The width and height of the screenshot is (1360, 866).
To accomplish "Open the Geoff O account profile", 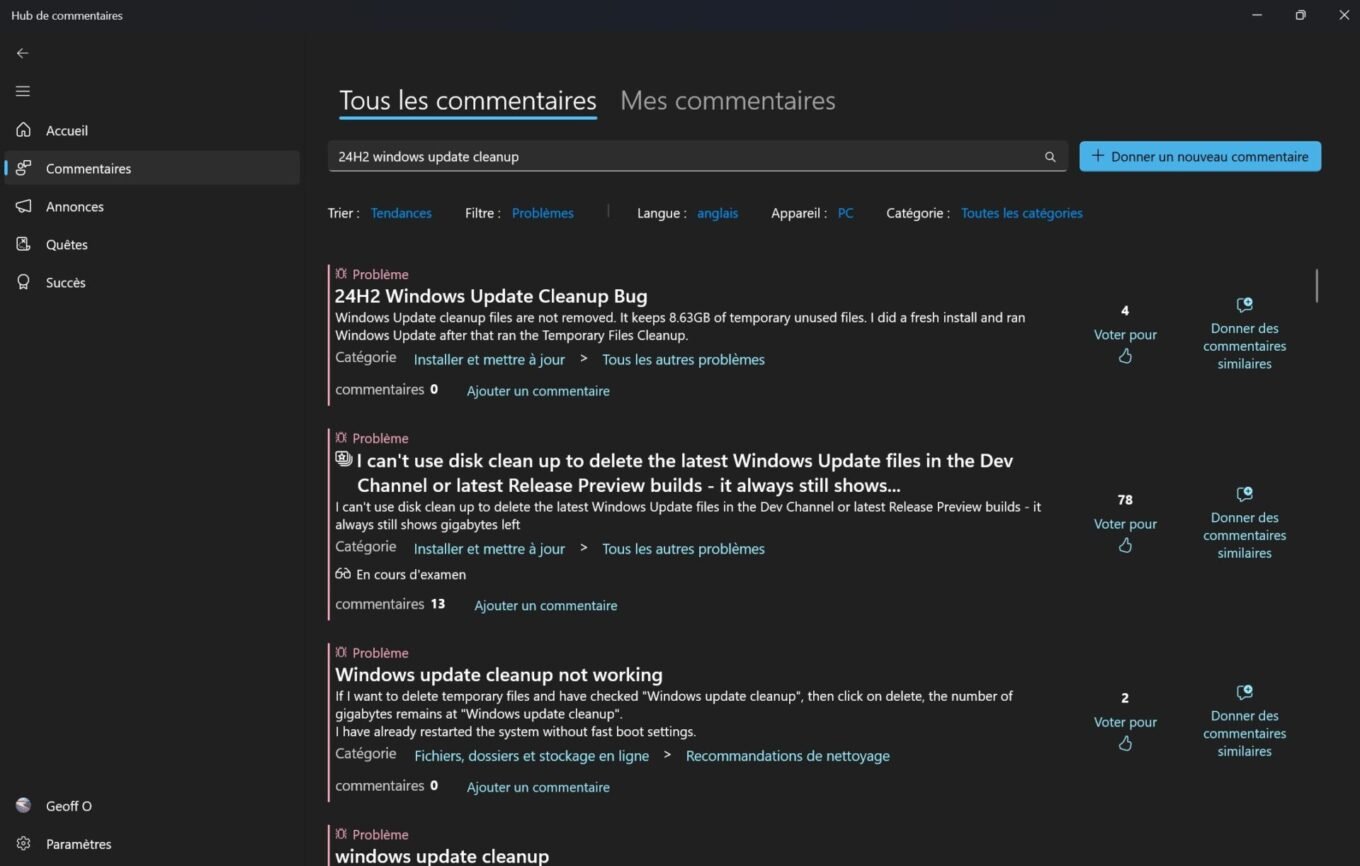I will click(x=152, y=806).
